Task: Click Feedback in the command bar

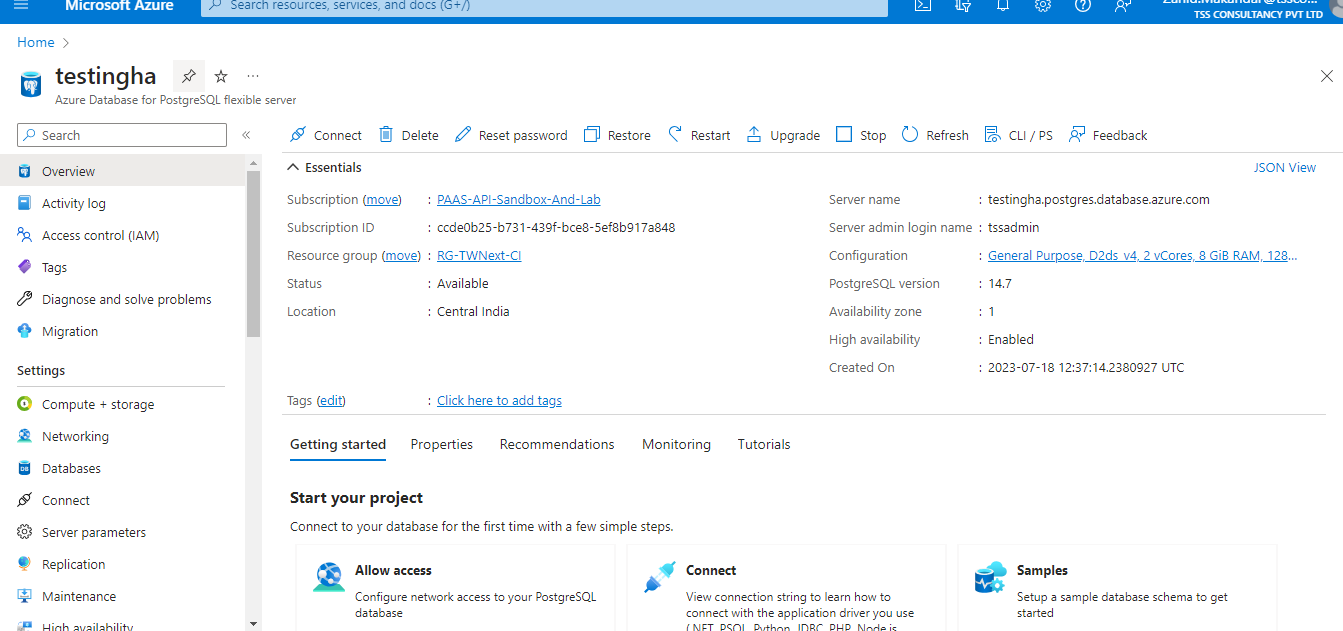Action: point(1108,135)
